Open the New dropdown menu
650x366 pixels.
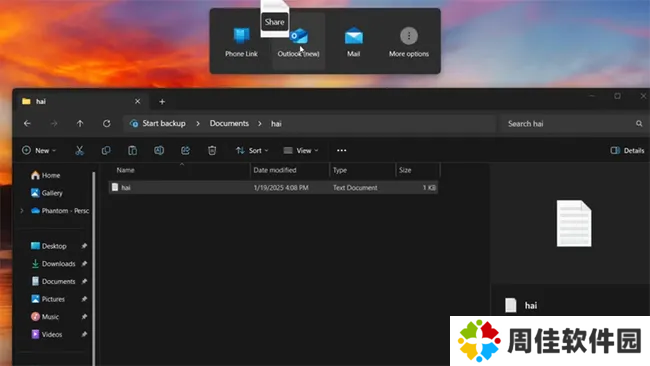click(39, 150)
